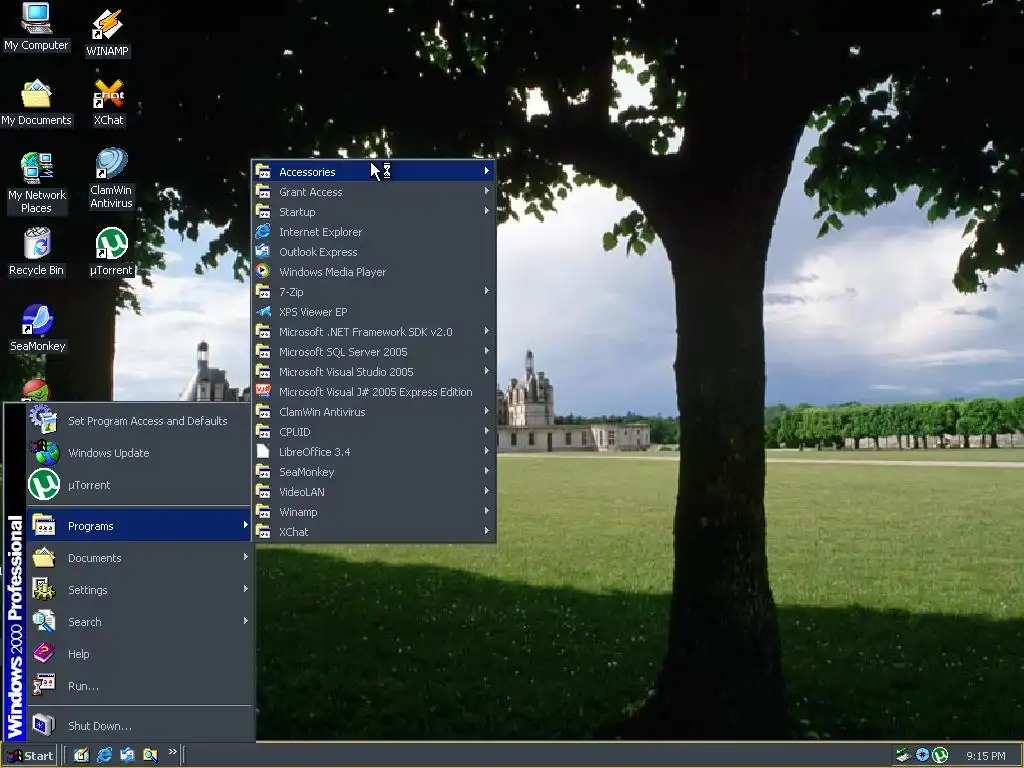Expand the 7-Zip submenu arrow
This screenshot has height=768, width=1024.
pos(487,291)
